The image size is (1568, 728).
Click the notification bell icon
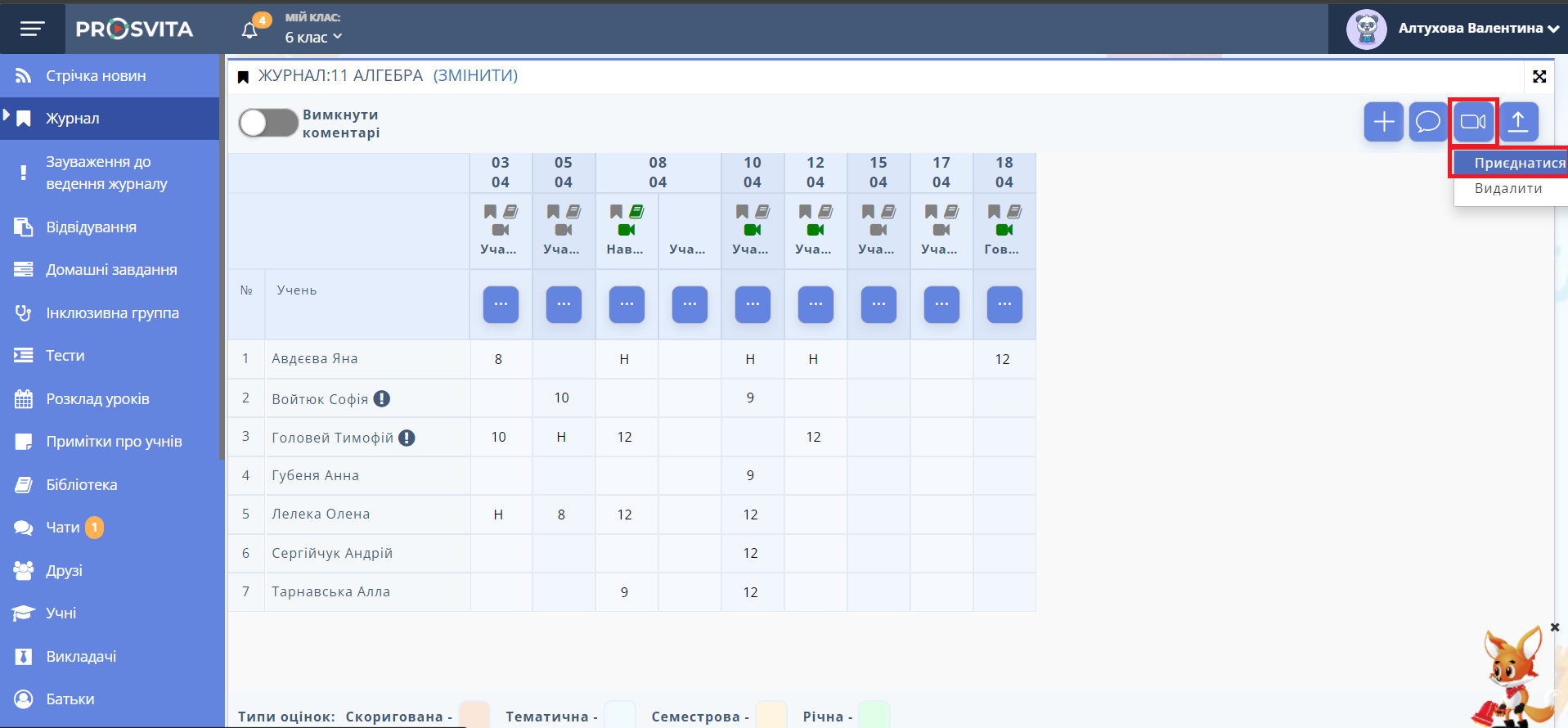(250, 30)
